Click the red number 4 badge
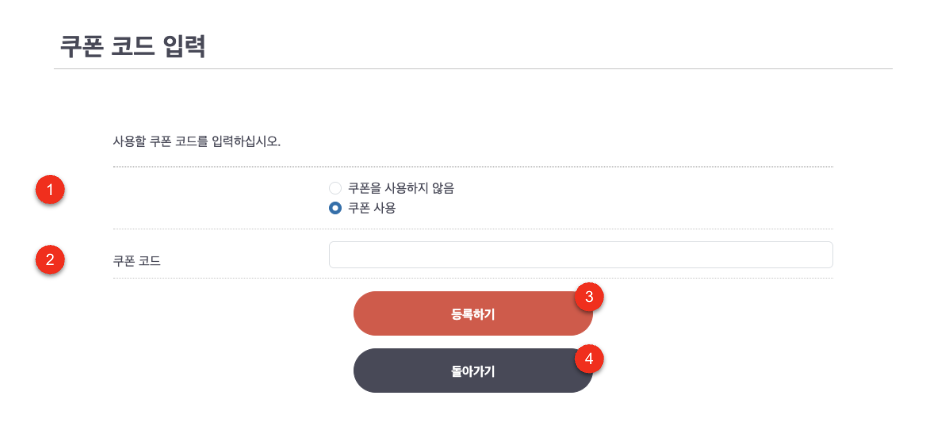This screenshot has height=446, width=926. (x=589, y=357)
